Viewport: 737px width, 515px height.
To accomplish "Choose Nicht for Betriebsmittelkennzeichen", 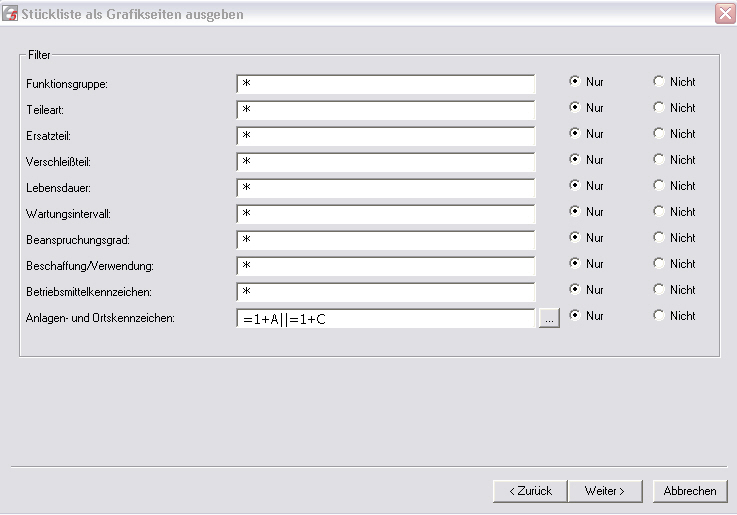I will coord(674,290).
